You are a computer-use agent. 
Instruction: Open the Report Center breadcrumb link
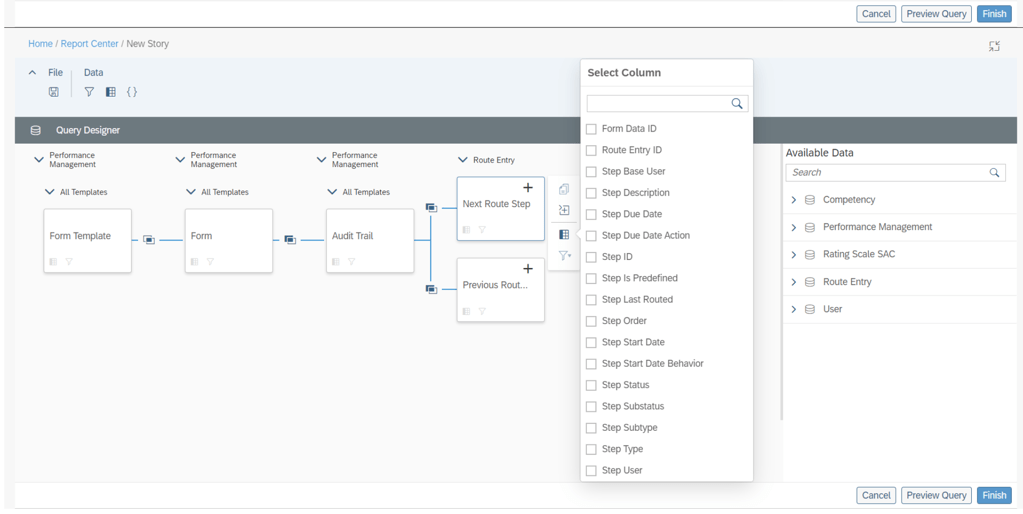point(89,44)
